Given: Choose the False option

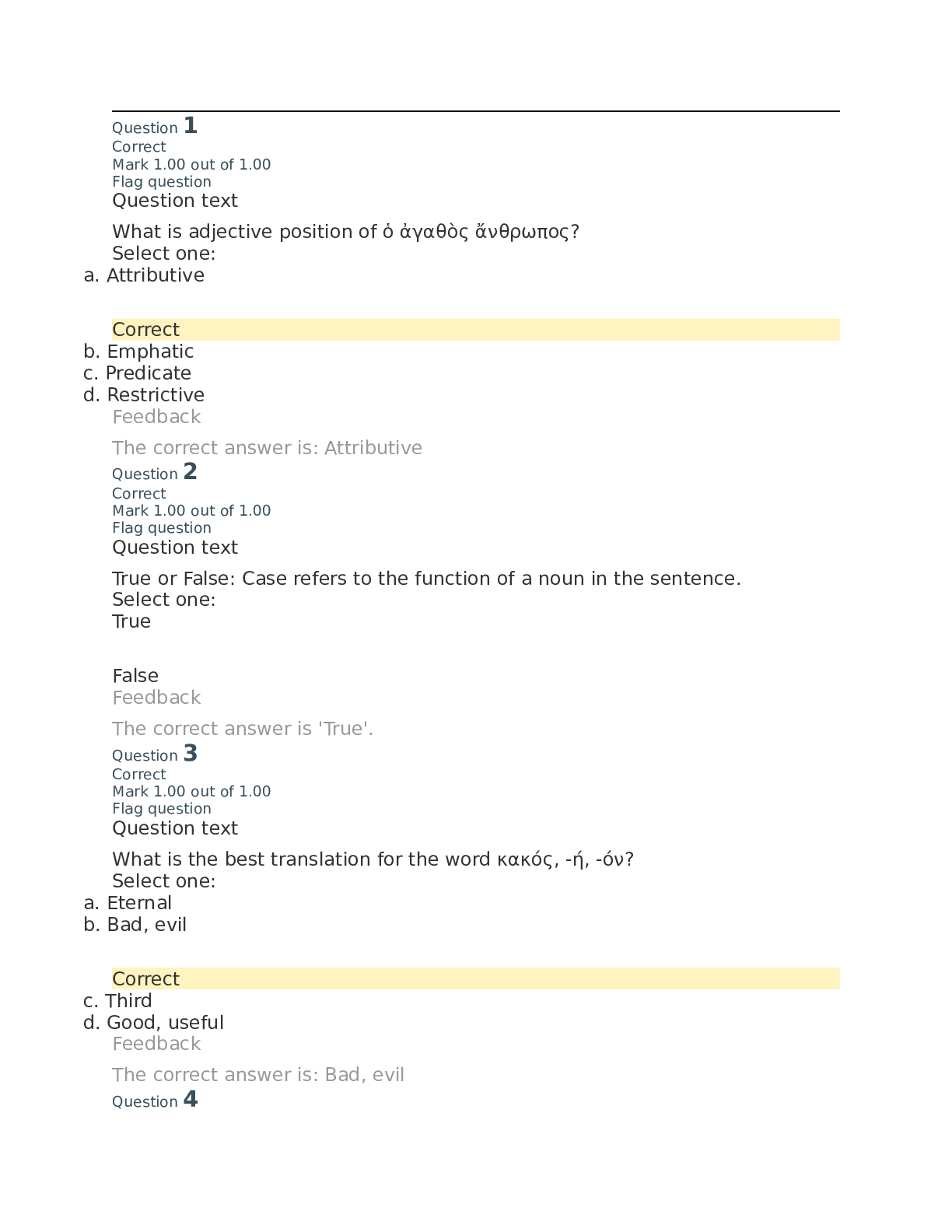Looking at the screenshot, I should point(135,676).
